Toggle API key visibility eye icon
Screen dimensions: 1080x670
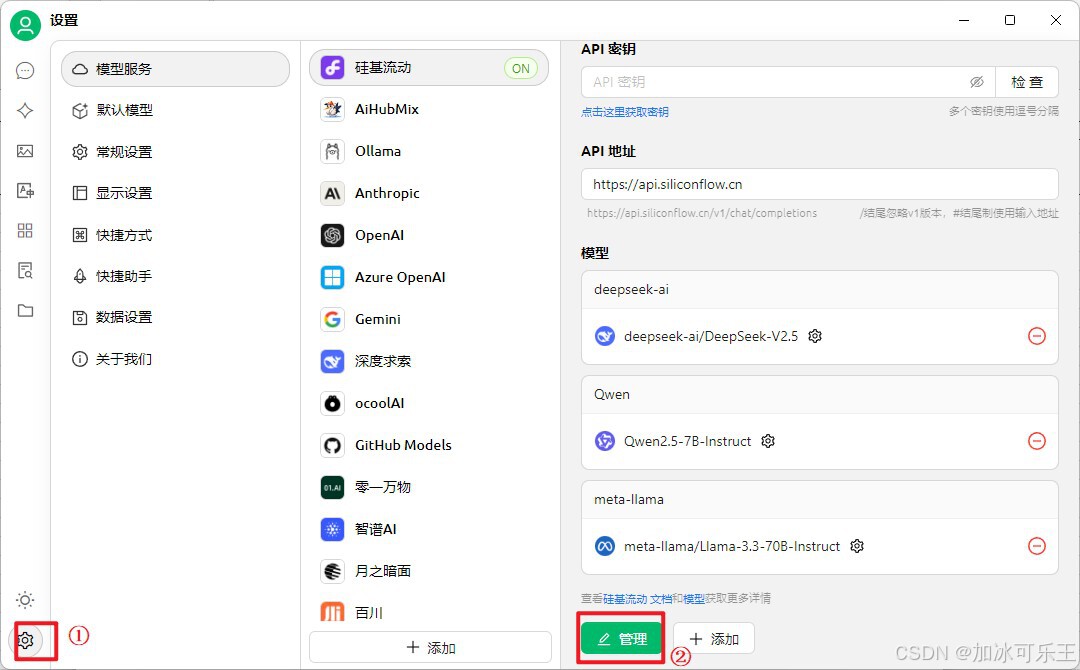[977, 82]
